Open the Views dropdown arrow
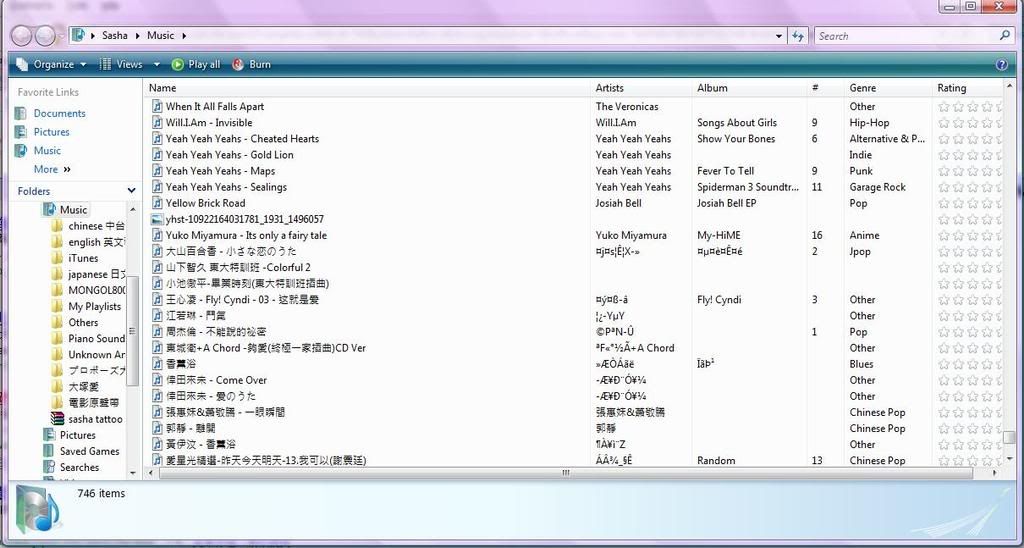This screenshot has height=548, width=1024. 157,64
